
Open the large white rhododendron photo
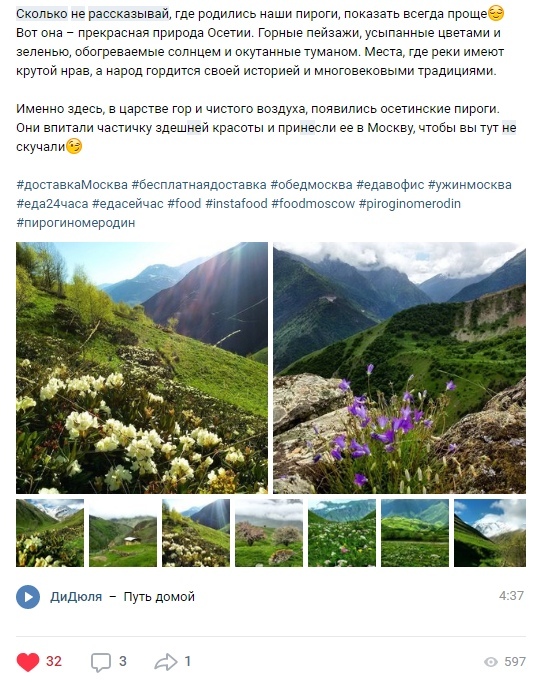(142, 368)
